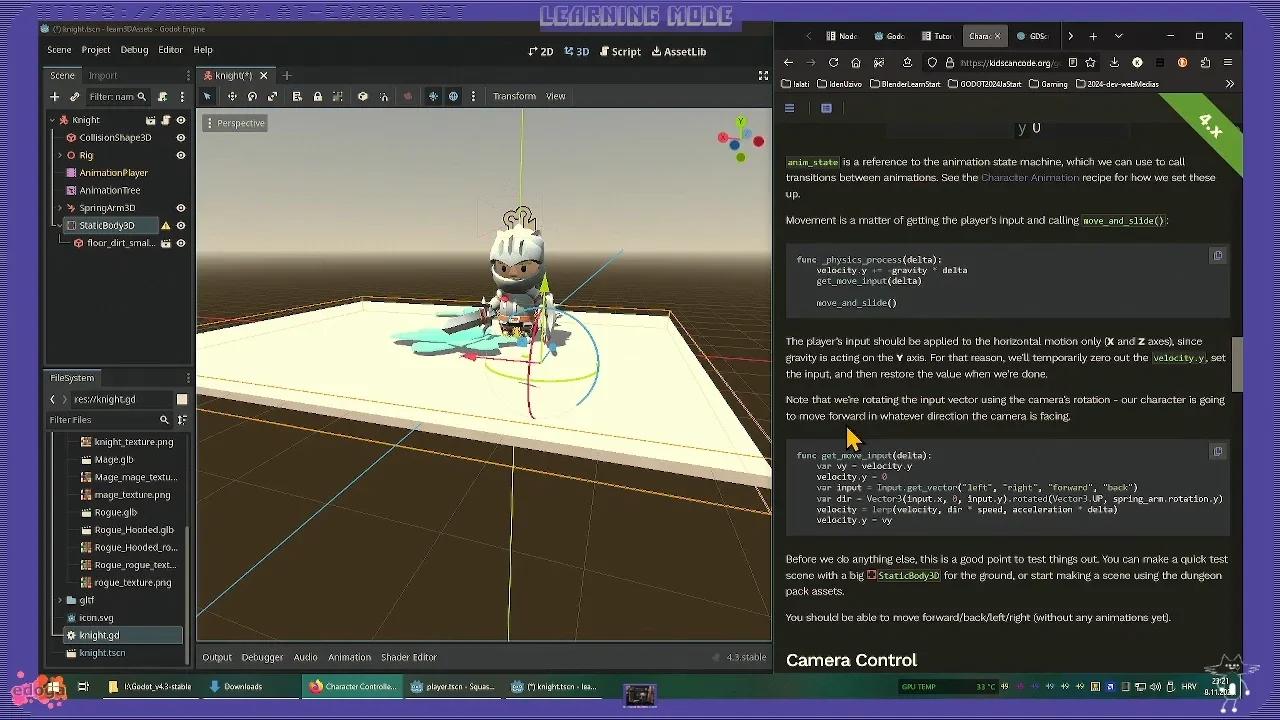The width and height of the screenshot is (1280, 720).
Task: Open the Character Animation link in the browser
Action: tap(1030, 177)
